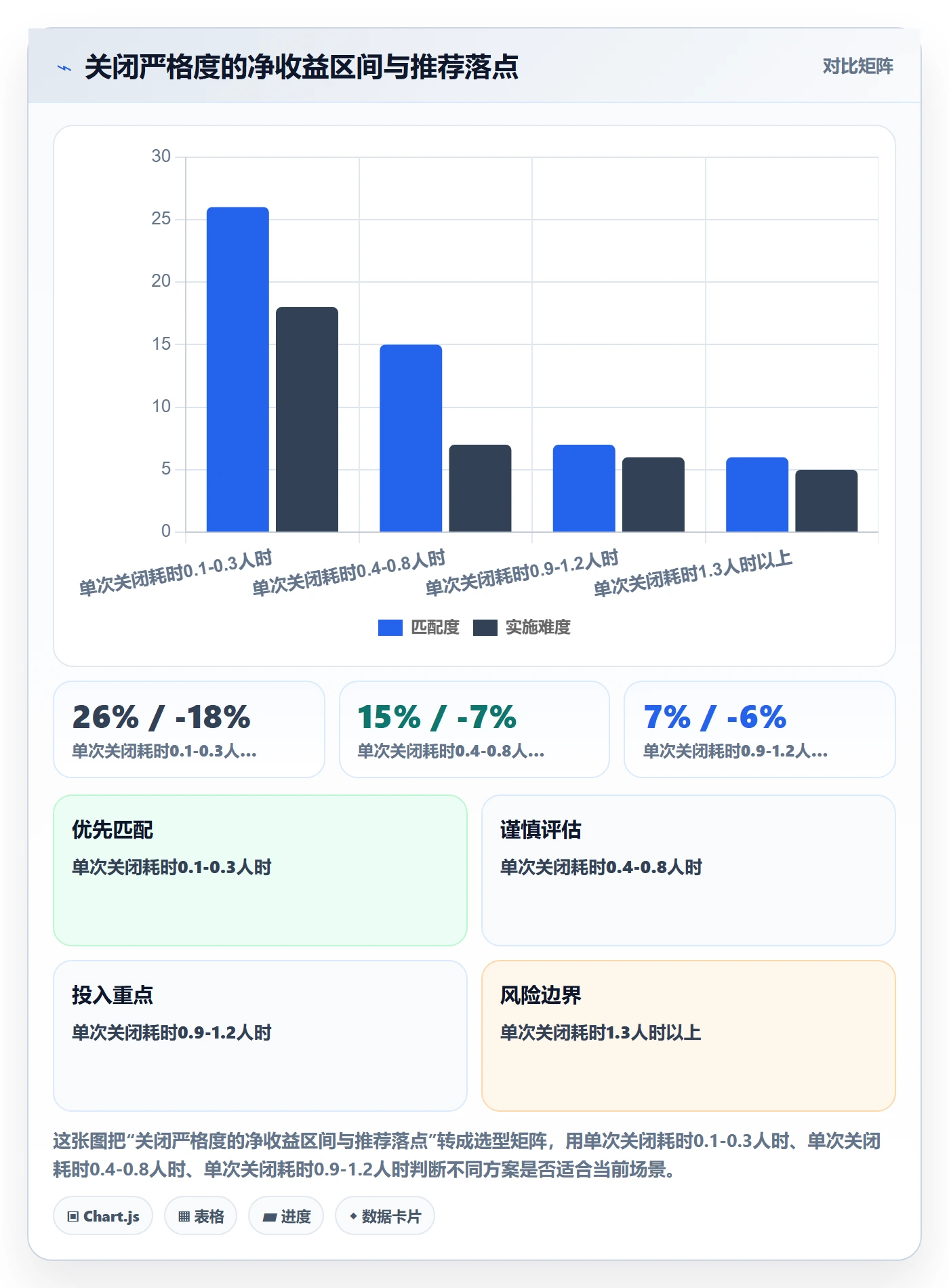Click x-axis label 单次关闭耗时0.1-0.3人时

pyautogui.click(x=176, y=573)
